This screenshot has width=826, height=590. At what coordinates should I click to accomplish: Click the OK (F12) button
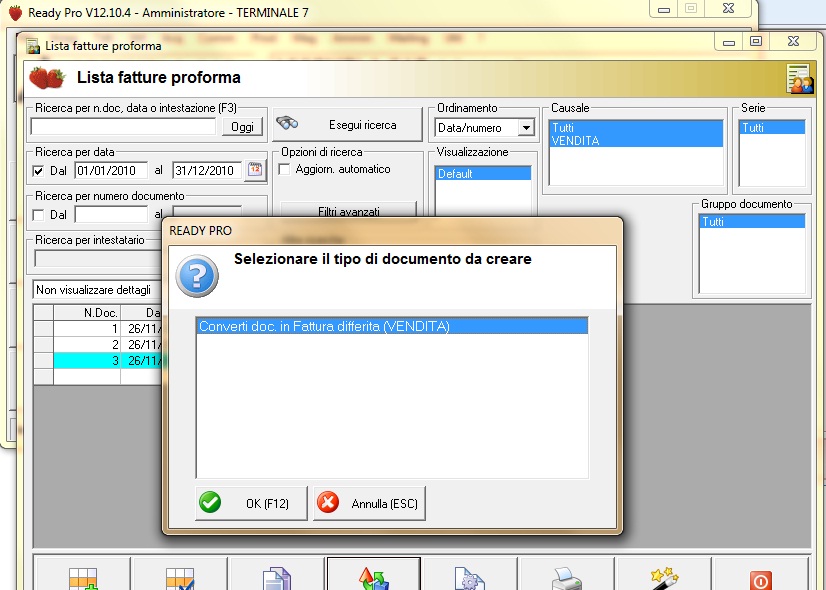pos(251,504)
